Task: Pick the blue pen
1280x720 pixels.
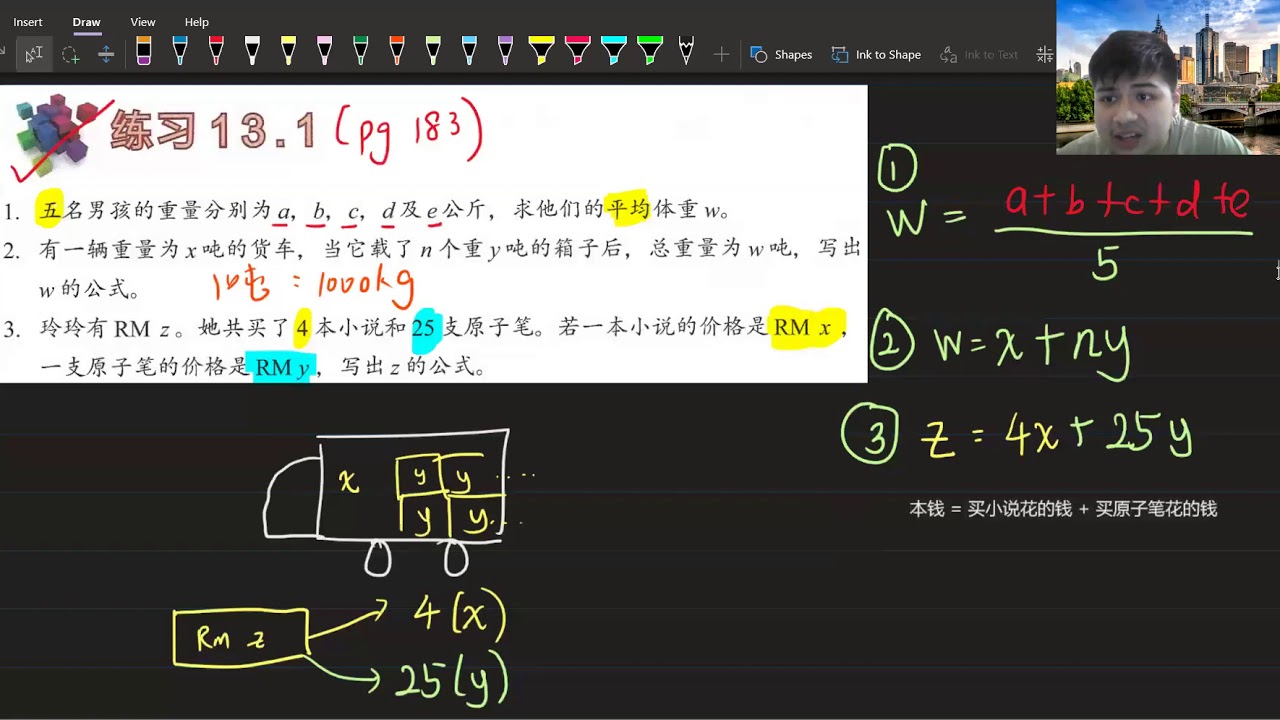Action: tap(180, 51)
